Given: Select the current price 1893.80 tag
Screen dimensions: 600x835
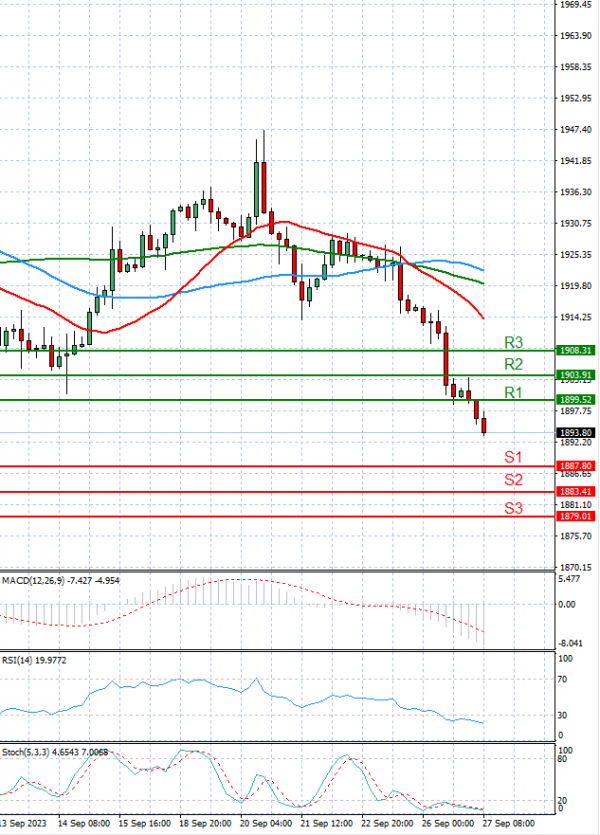Looking at the screenshot, I should tap(575, 433).
